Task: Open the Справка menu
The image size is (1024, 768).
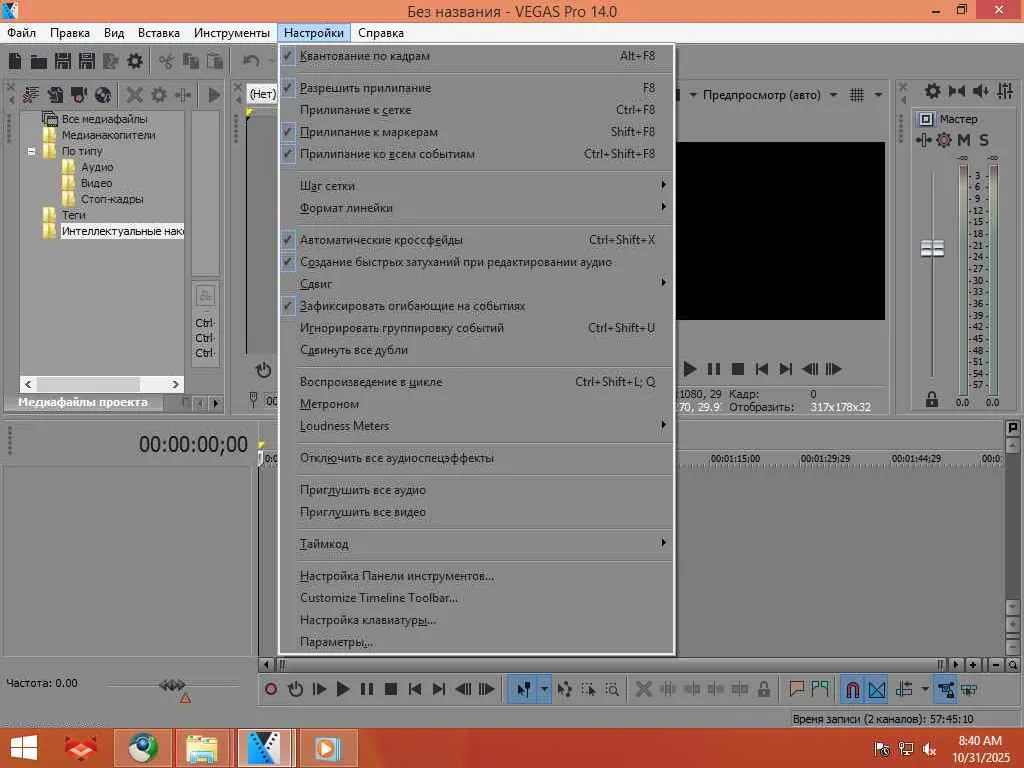Action: [x=381, y=33]
